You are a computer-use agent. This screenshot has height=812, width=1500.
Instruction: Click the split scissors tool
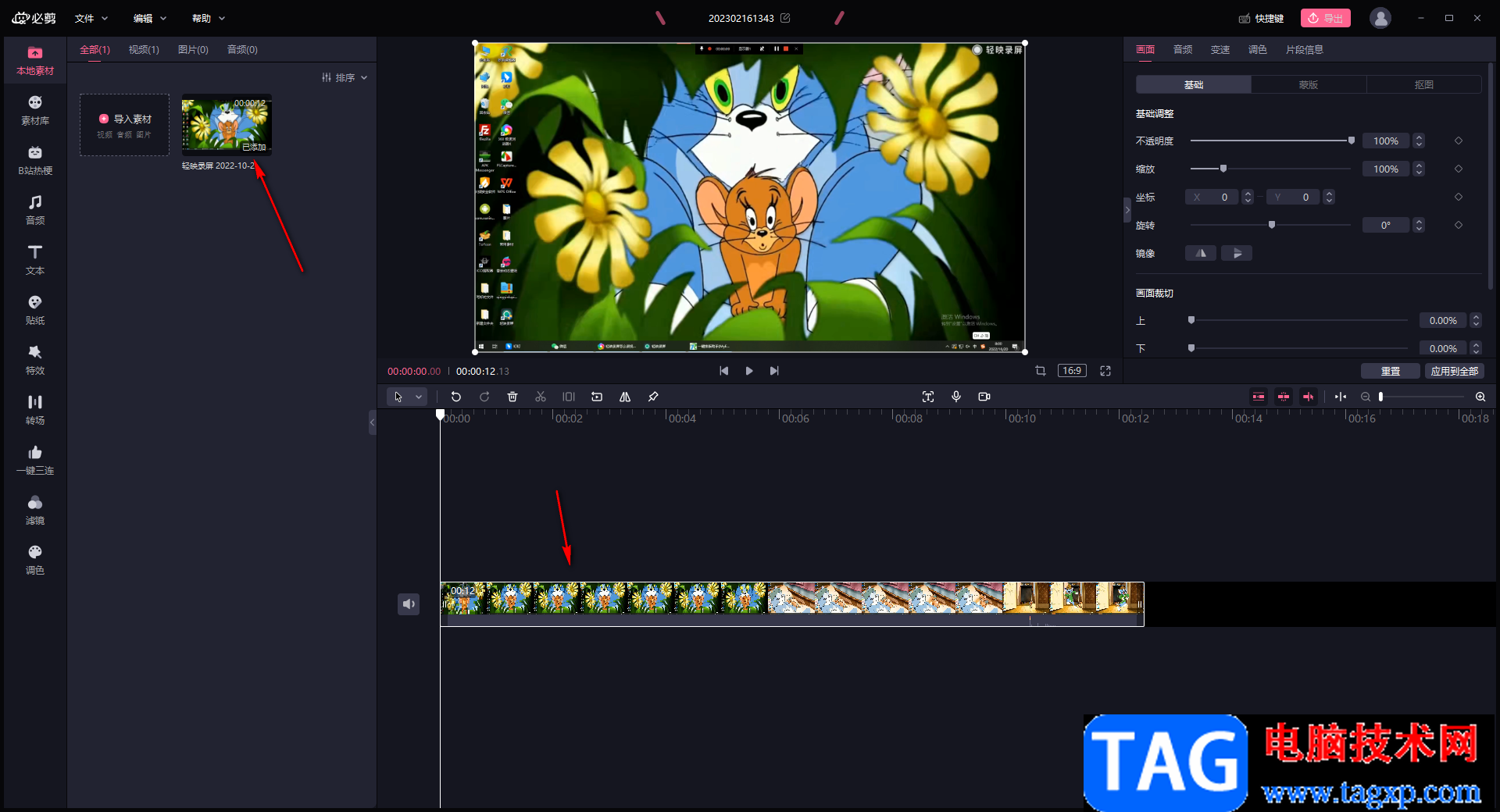pyautogui.click(x=541, y=397)
